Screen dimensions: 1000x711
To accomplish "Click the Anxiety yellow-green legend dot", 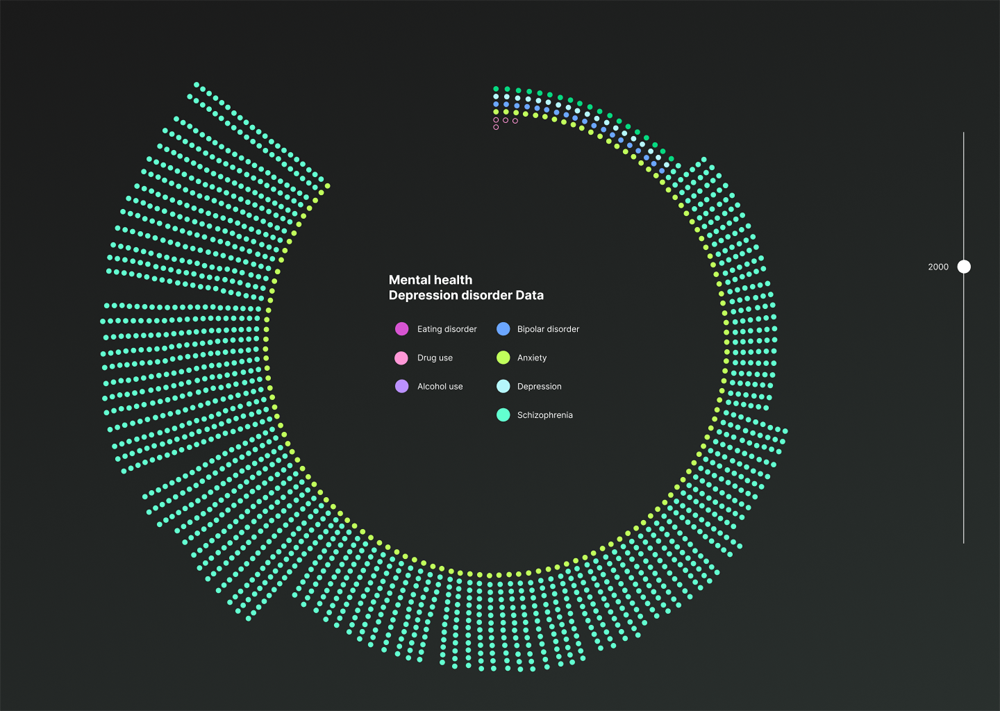I will (x=503, y=358).
